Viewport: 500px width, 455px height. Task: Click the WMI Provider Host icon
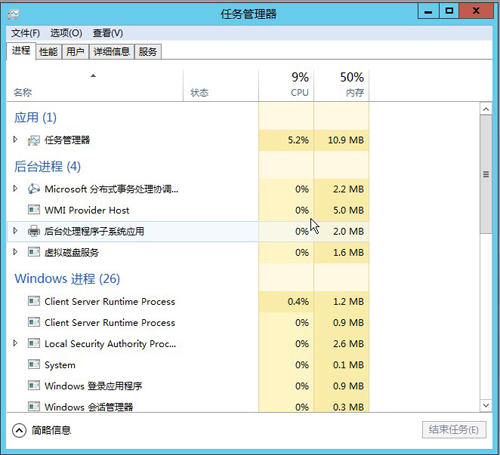tap(34, 210)
